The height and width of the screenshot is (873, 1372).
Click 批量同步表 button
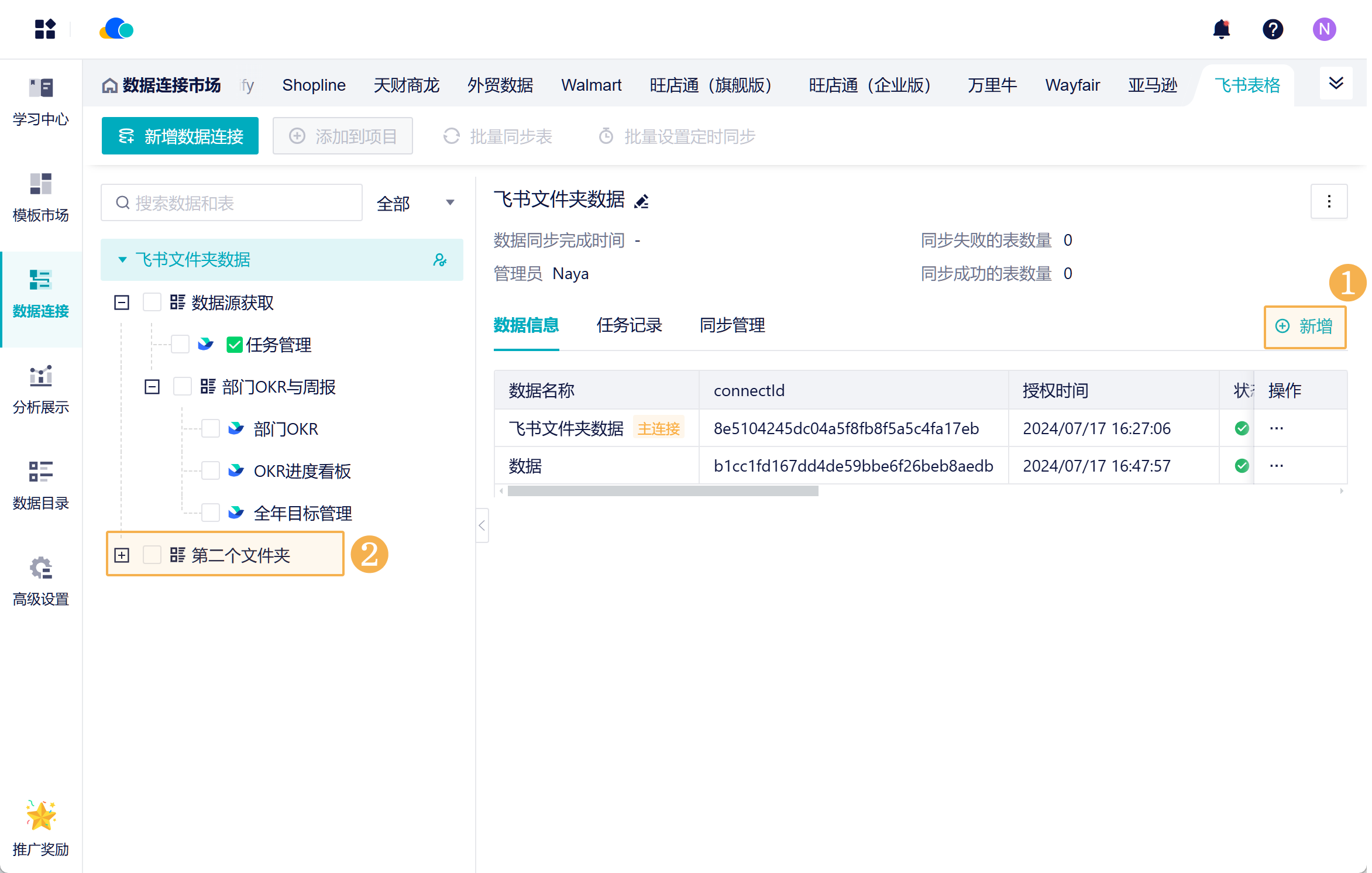pyautogui.click(x=498, y=136)
